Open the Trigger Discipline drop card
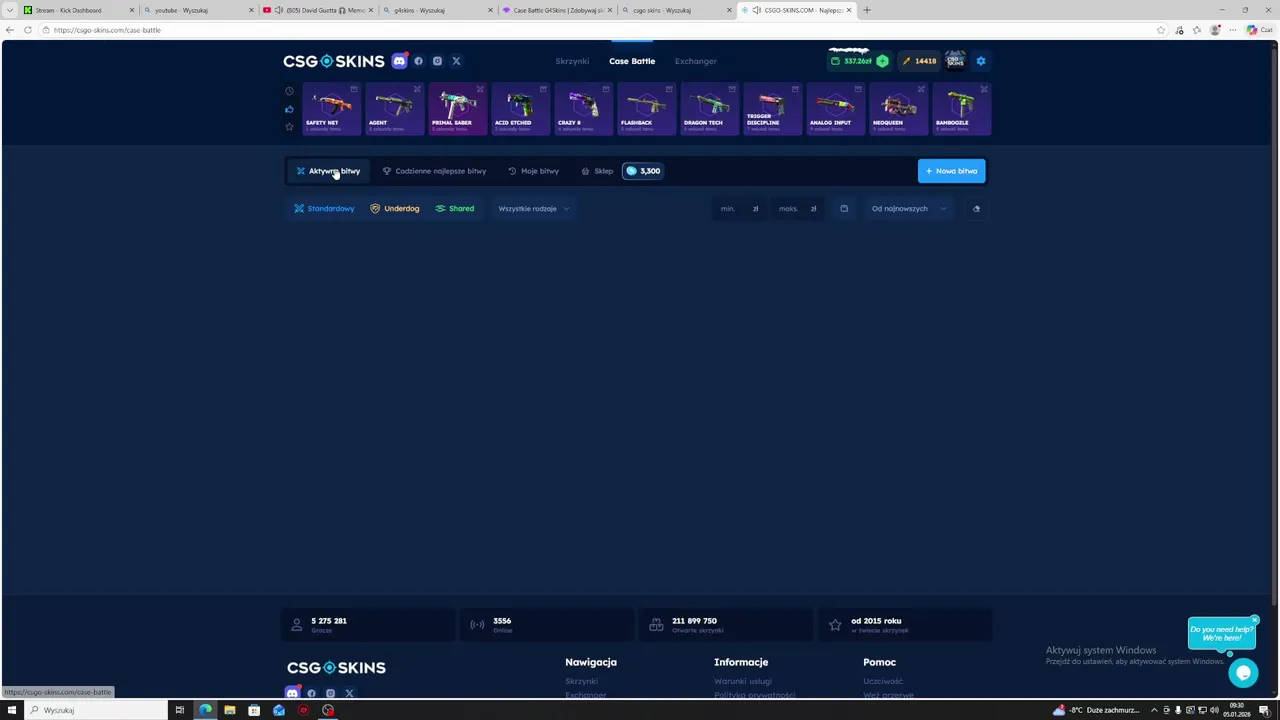The width and height of the screenshot is (1280, 720). [772, 109]
